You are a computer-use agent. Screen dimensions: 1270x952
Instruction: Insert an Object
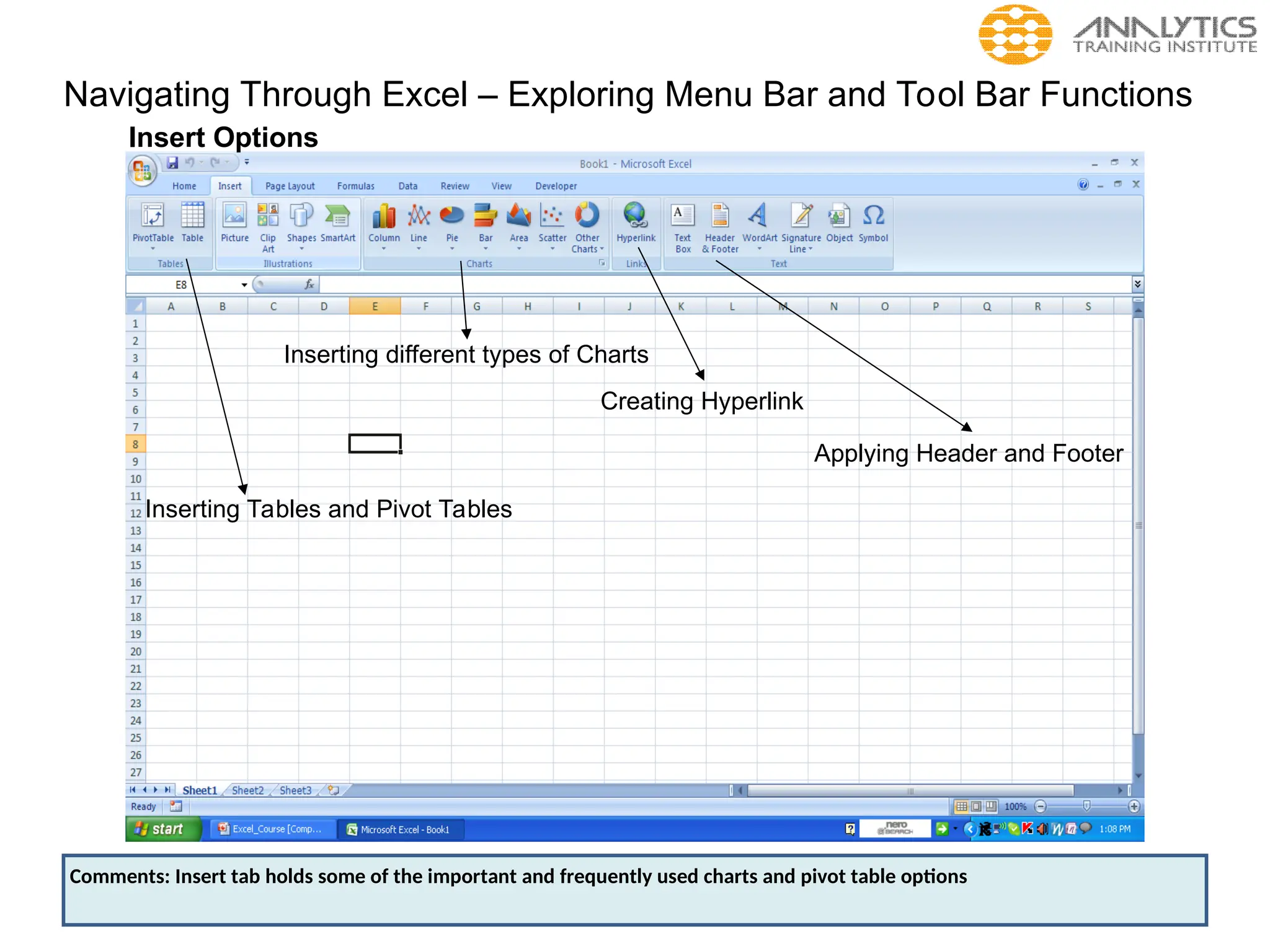click(x=839, y=223)
